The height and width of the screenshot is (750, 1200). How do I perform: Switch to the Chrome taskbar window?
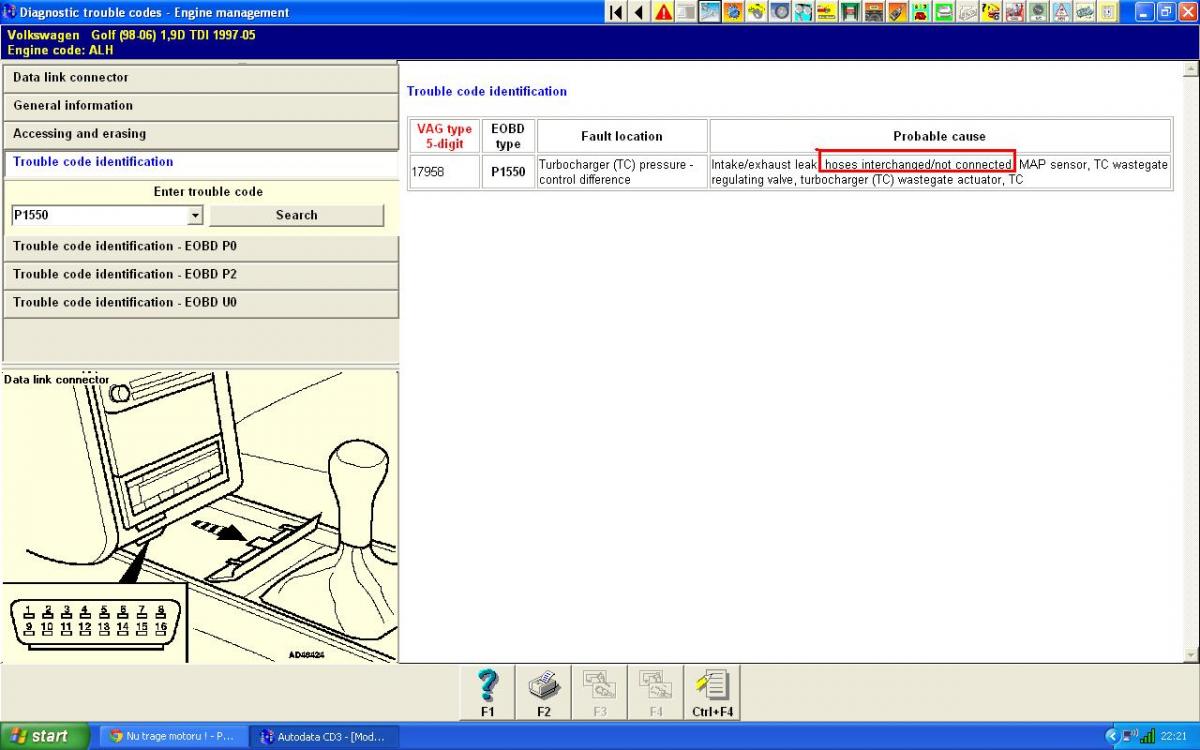[172, 736]
